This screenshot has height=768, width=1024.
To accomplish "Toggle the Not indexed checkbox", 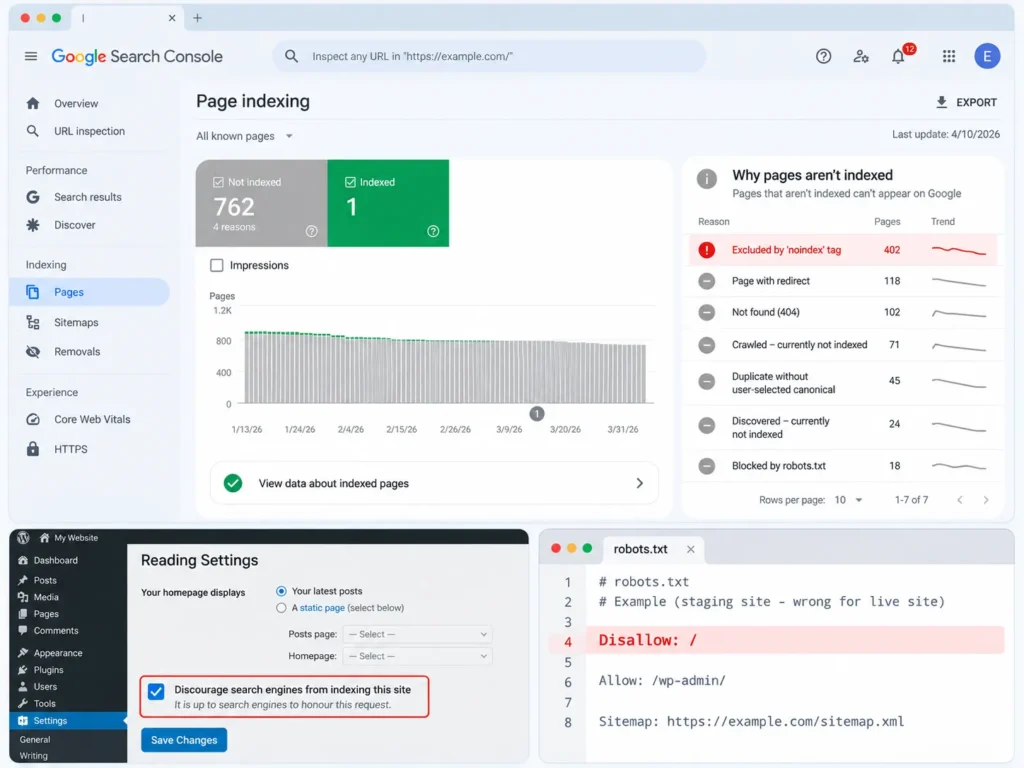I will coord(218,182).
